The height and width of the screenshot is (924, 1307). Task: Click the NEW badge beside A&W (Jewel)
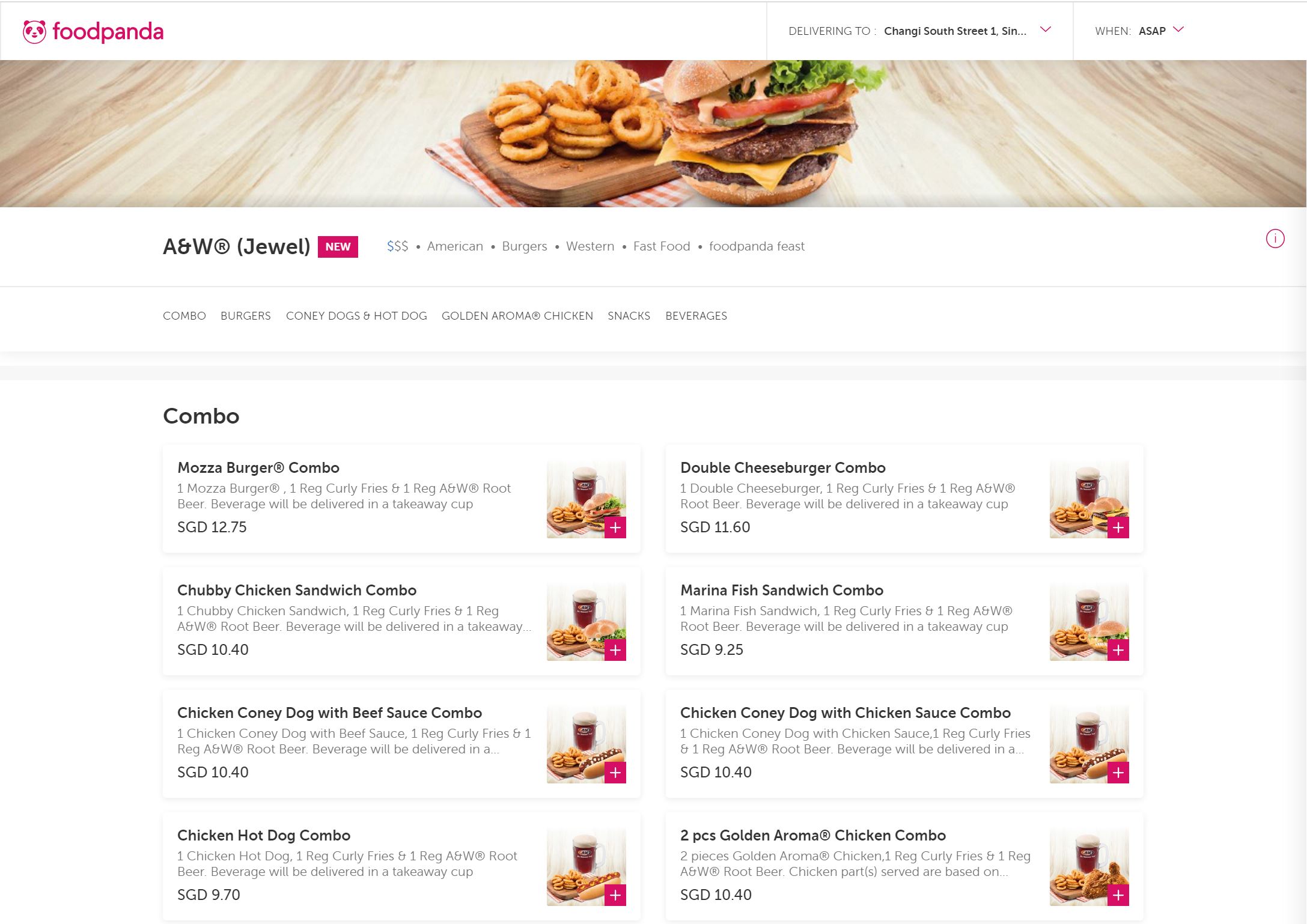338,247
